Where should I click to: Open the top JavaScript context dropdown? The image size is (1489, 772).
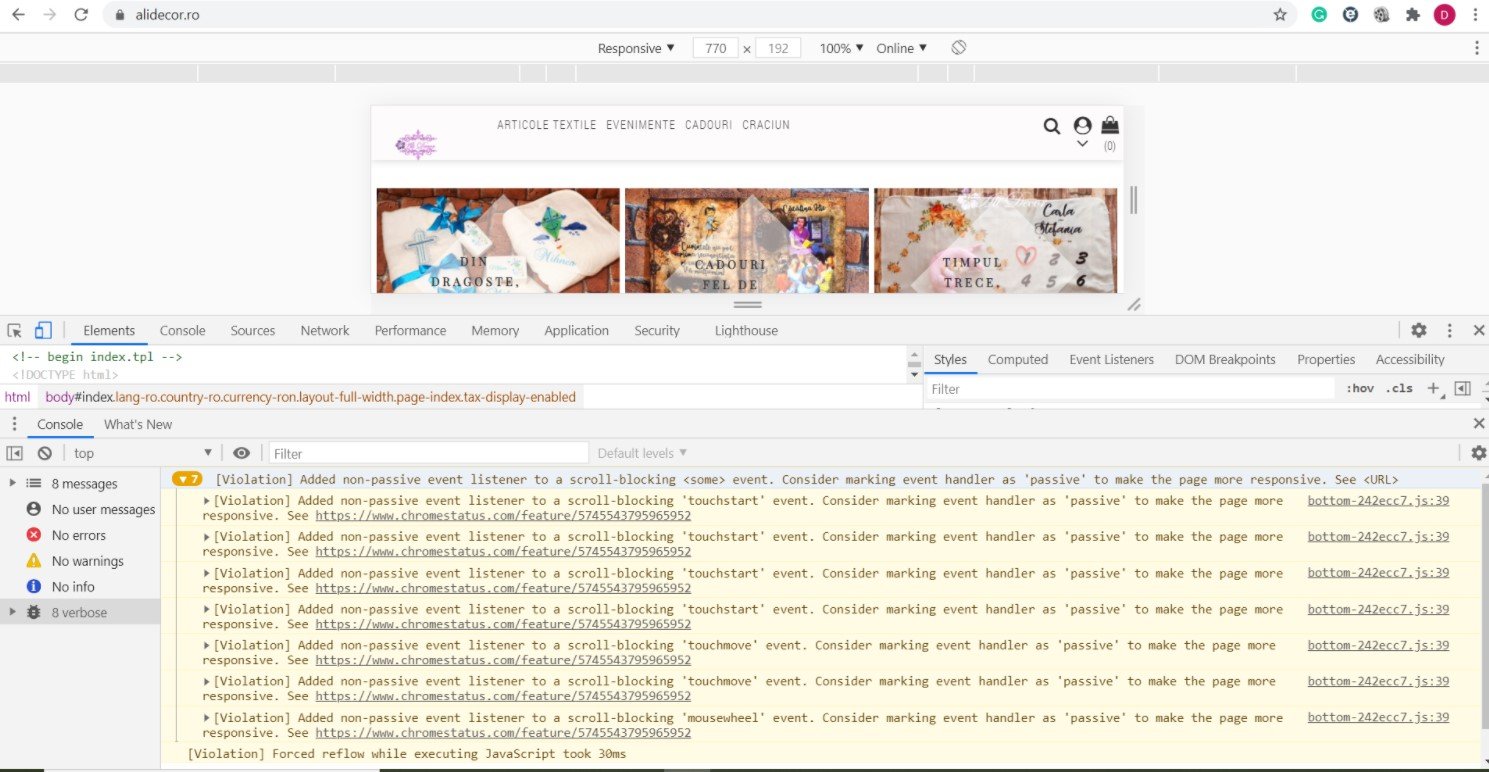point(143,453)
